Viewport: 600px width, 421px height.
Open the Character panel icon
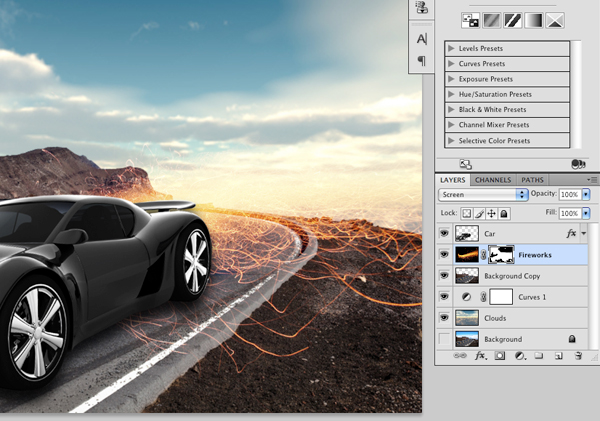coord(422,39)
